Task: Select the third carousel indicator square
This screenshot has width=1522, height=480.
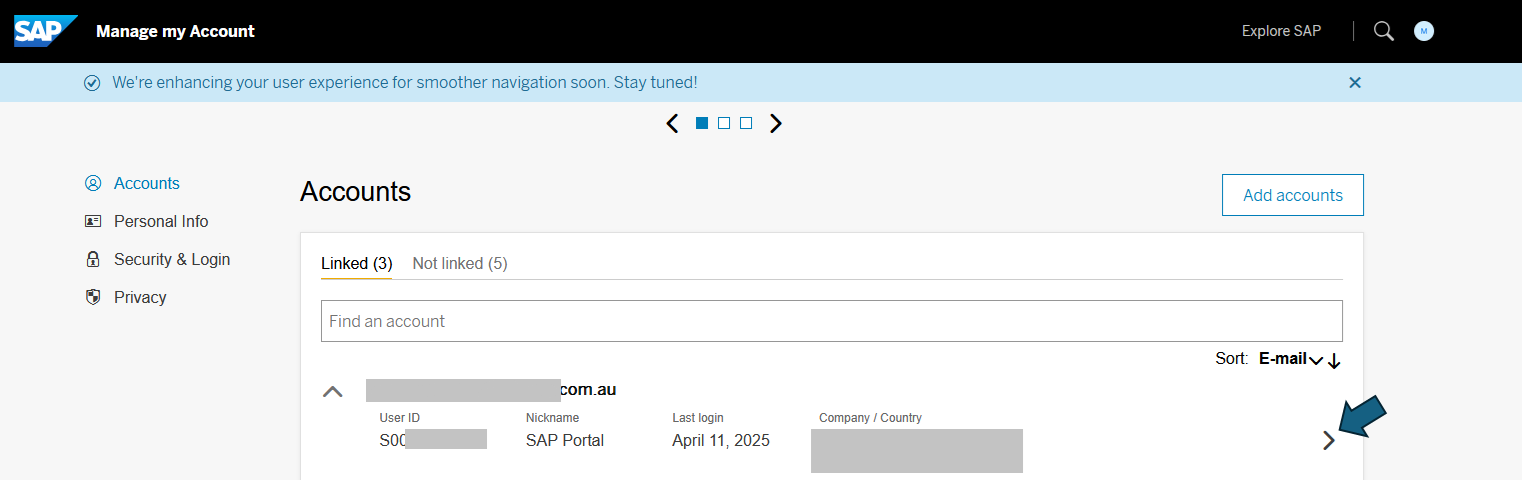Action: [746, 123]
